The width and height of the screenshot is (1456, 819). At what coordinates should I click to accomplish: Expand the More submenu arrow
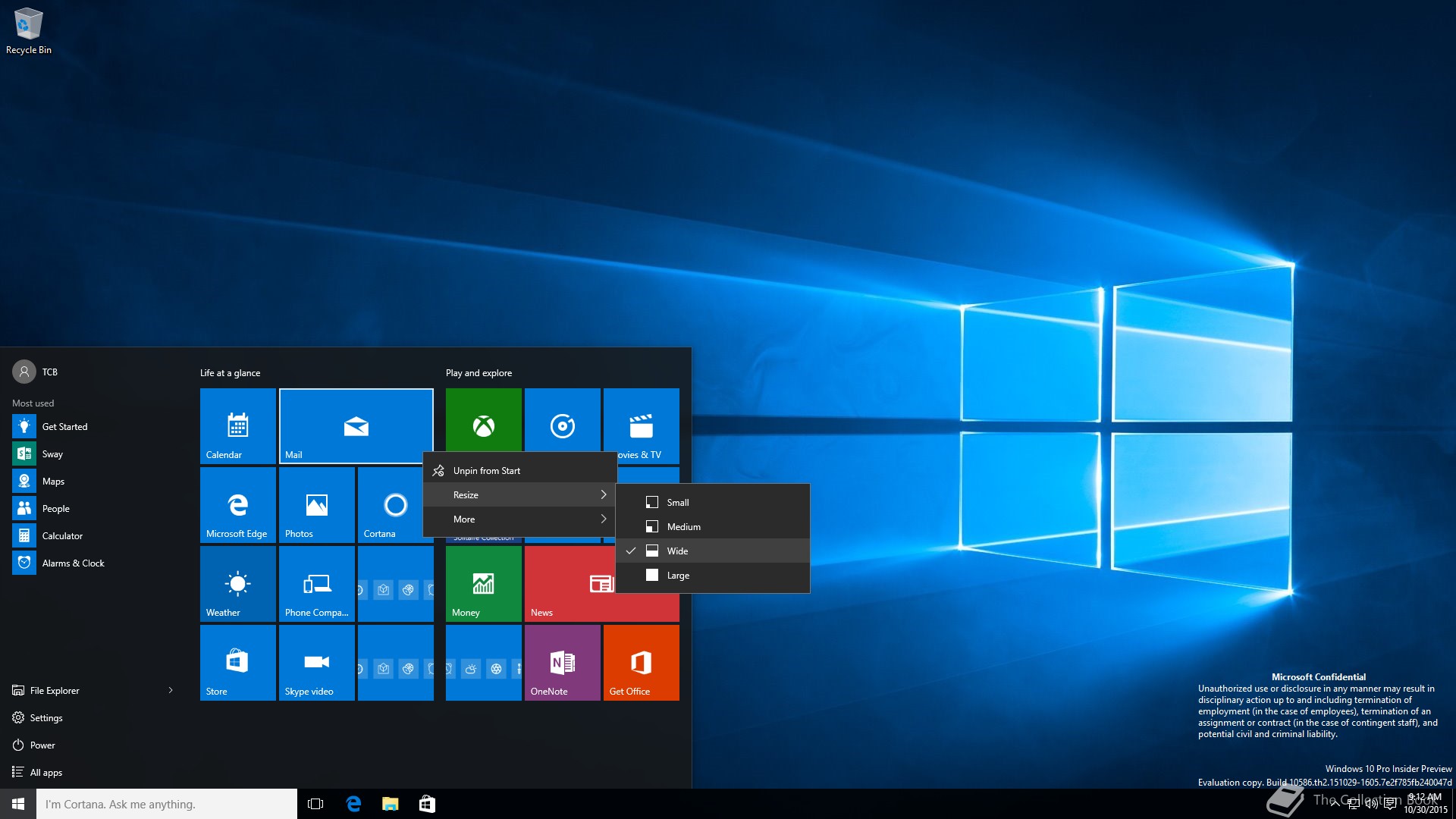[604, 519]
